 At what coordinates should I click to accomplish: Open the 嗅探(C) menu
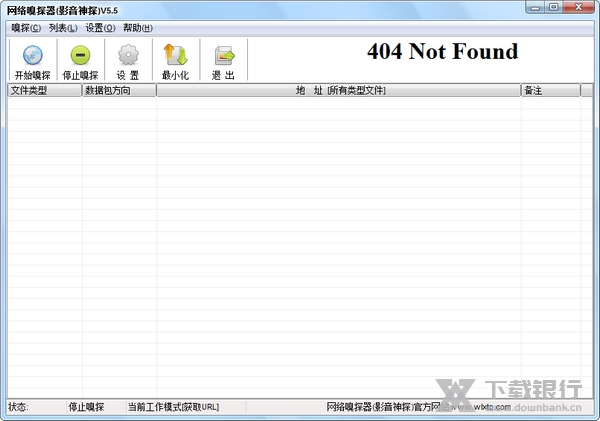[26, 28]
